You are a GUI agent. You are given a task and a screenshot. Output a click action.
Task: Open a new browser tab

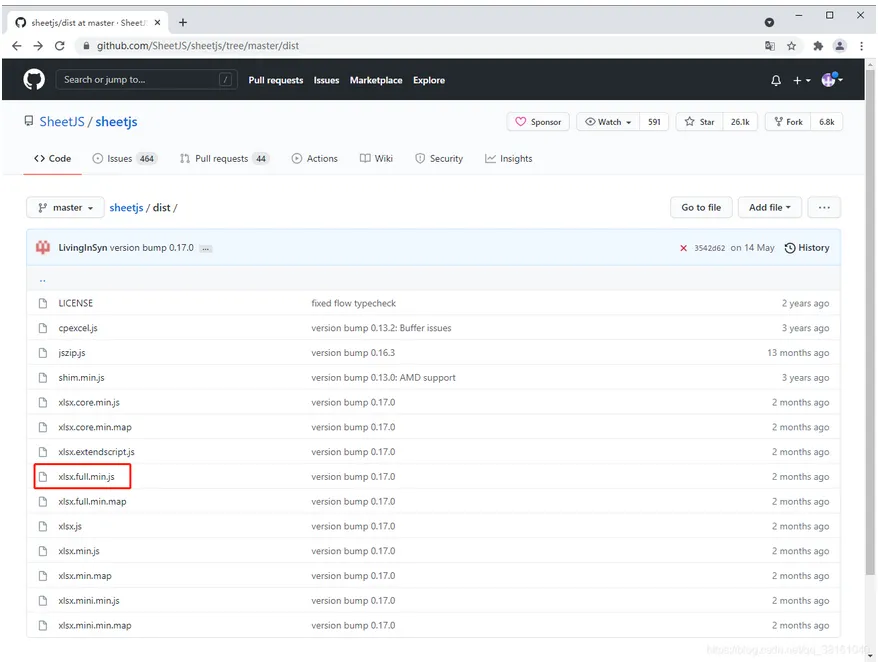tap(183, 22)
